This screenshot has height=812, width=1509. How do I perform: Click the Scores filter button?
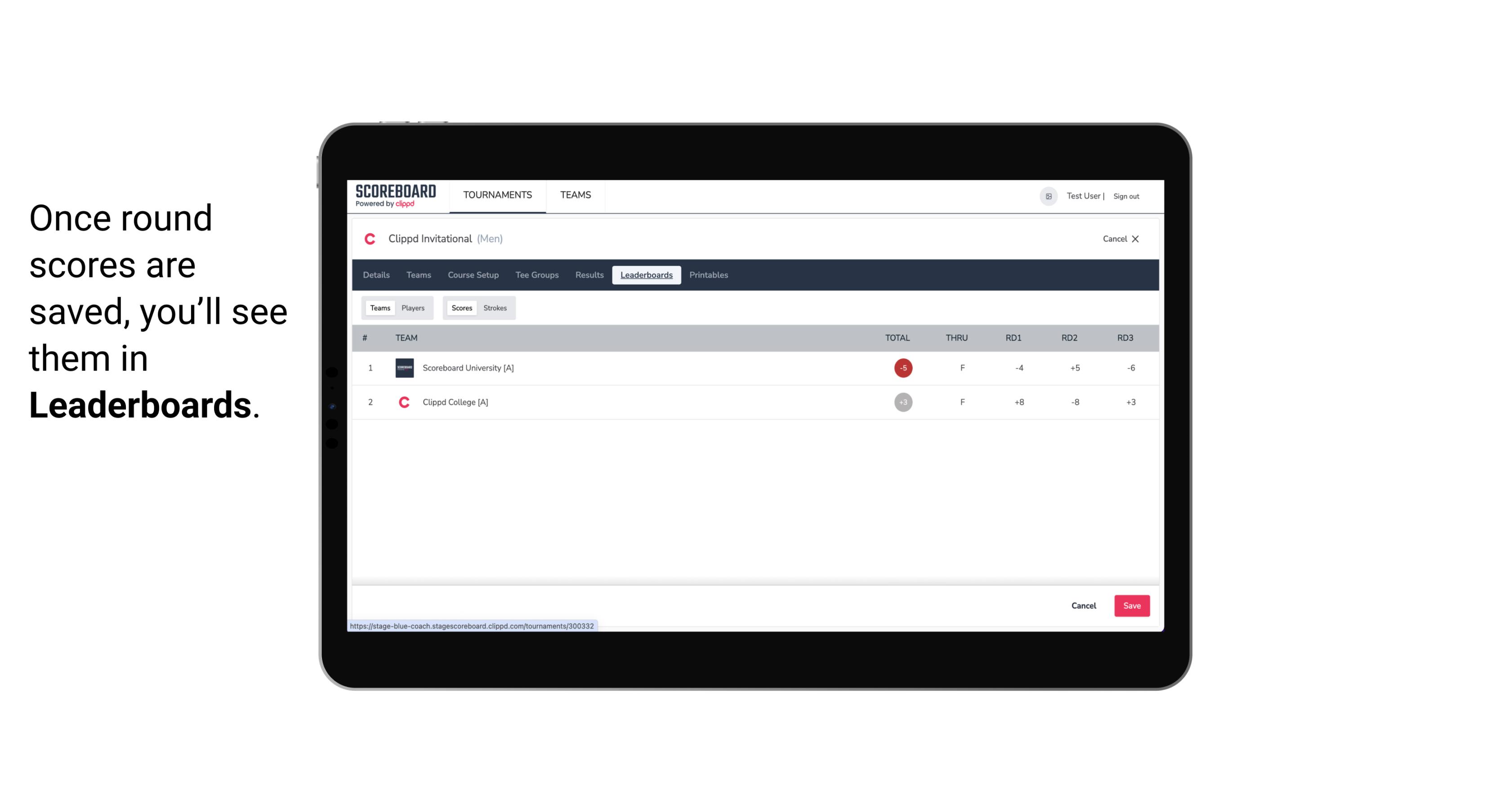pos(461,307)
